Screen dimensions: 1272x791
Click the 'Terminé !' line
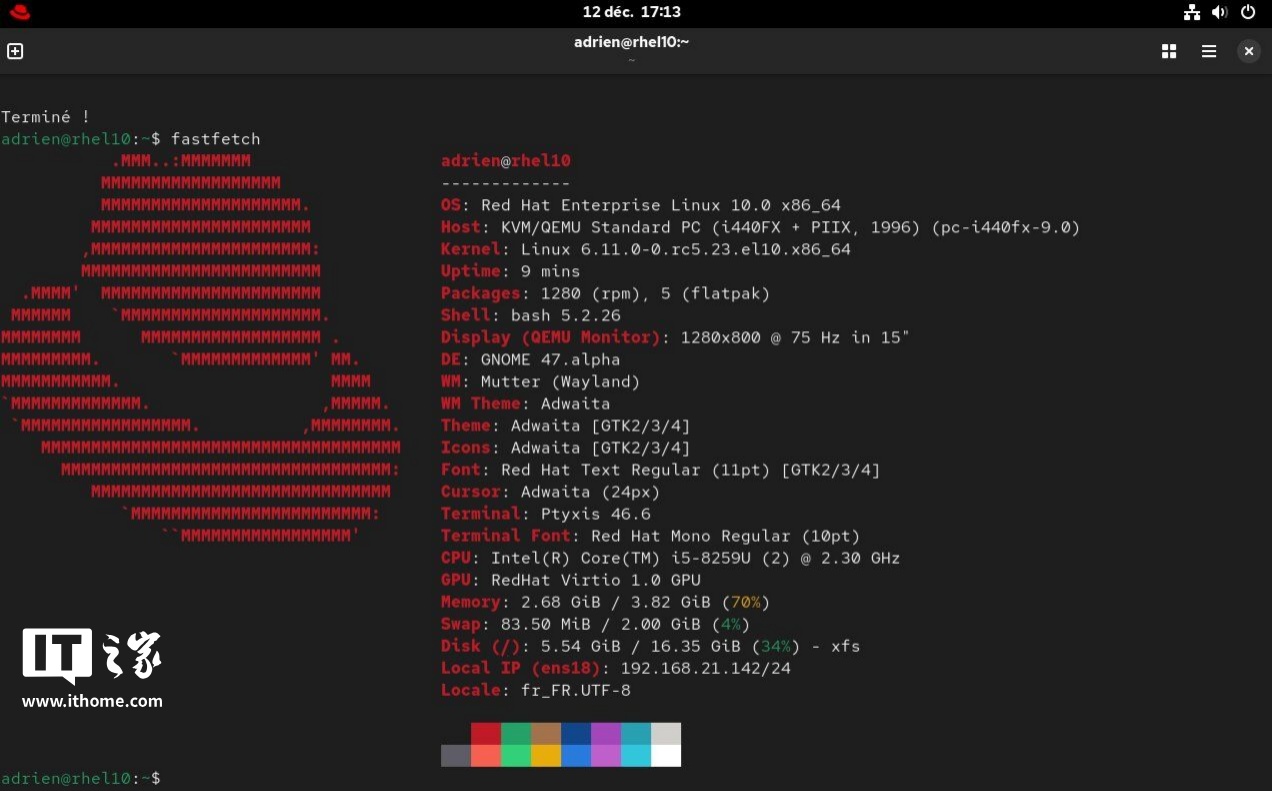tap(46, 117)
